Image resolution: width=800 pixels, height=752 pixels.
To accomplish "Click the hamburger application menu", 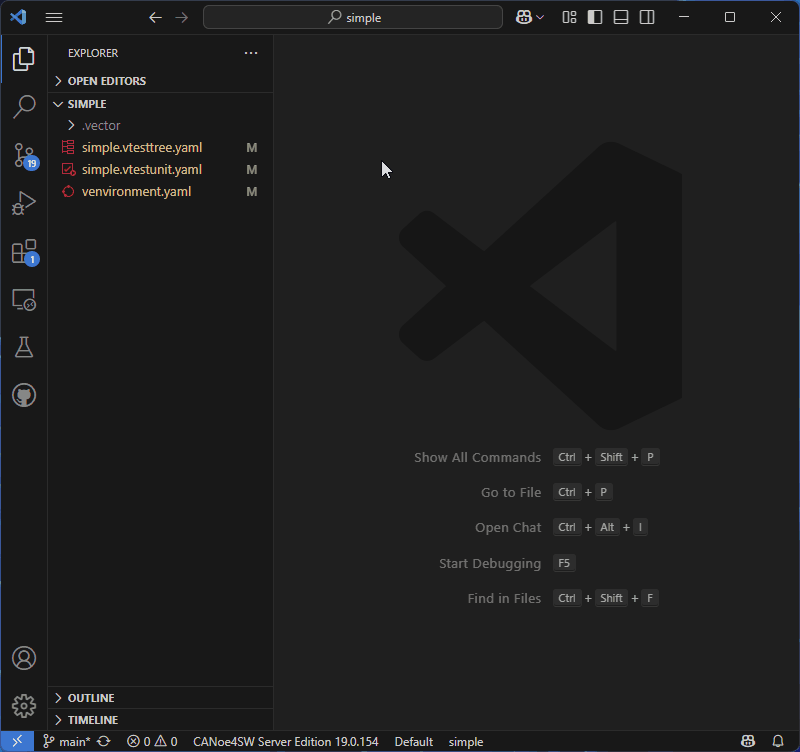I will [x=54, y=17].
